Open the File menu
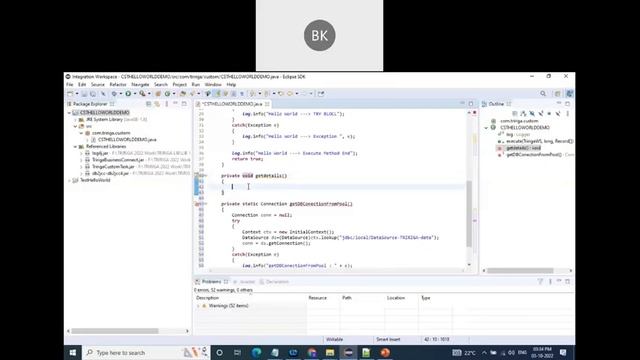This screenshot has width=640, height=360. [x=70, y=84]
